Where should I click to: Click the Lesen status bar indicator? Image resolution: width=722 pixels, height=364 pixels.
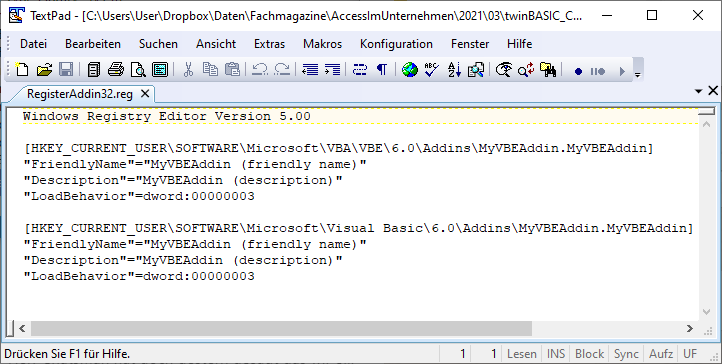tap(522, 354)
